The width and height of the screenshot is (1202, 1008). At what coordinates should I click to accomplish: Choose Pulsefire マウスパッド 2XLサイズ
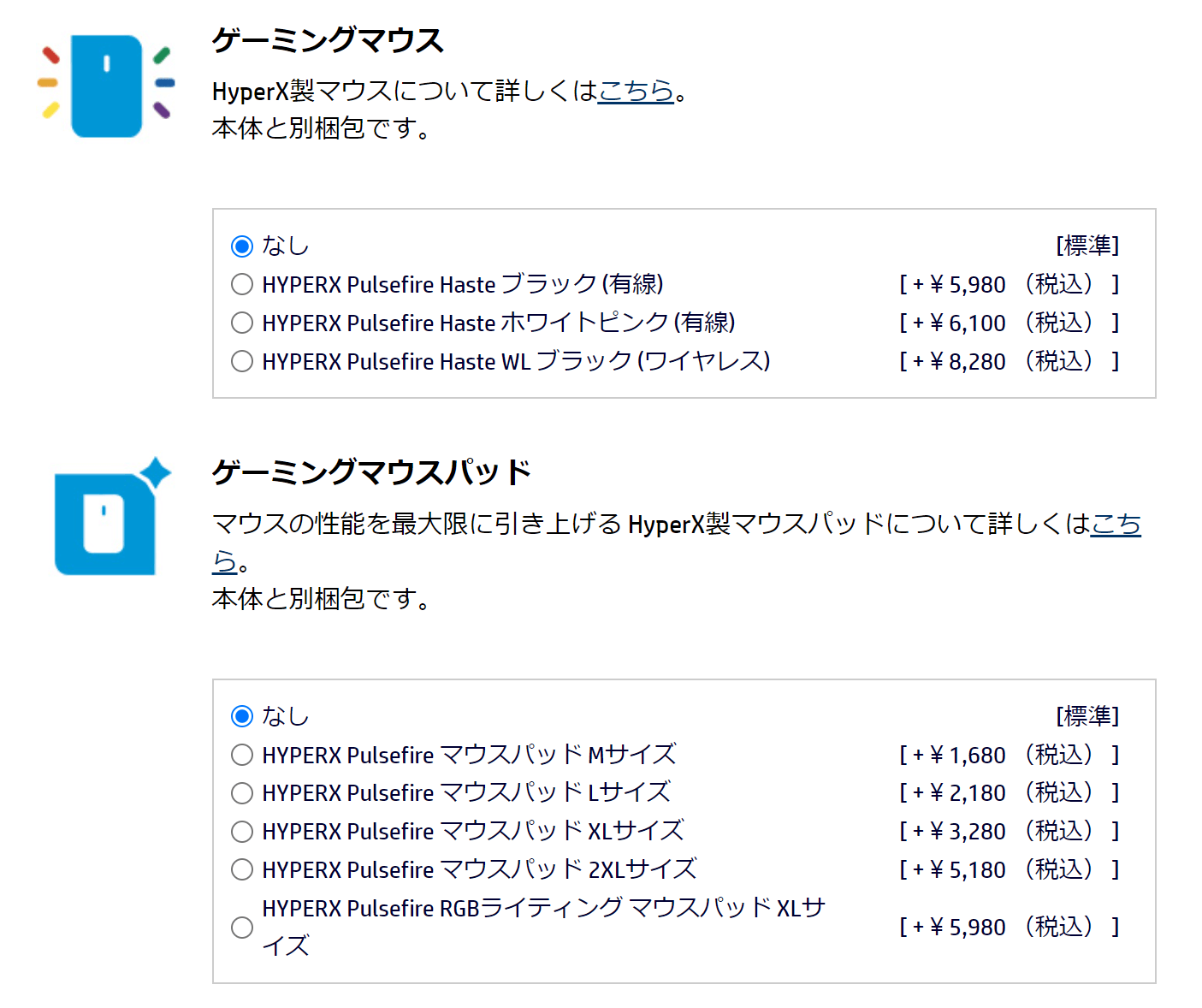coord(242,869)
